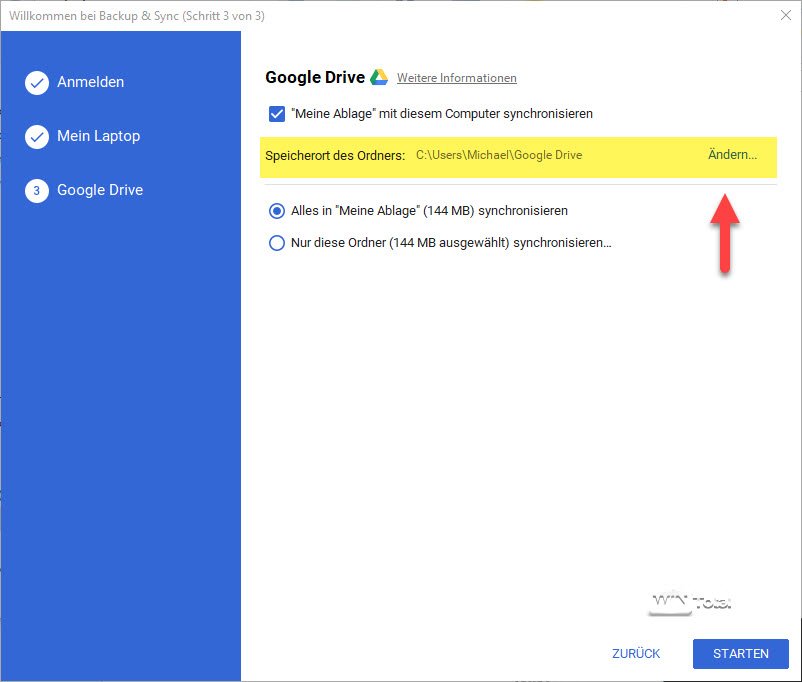Close the Backup & Sync window

click(x=786, y=15)
